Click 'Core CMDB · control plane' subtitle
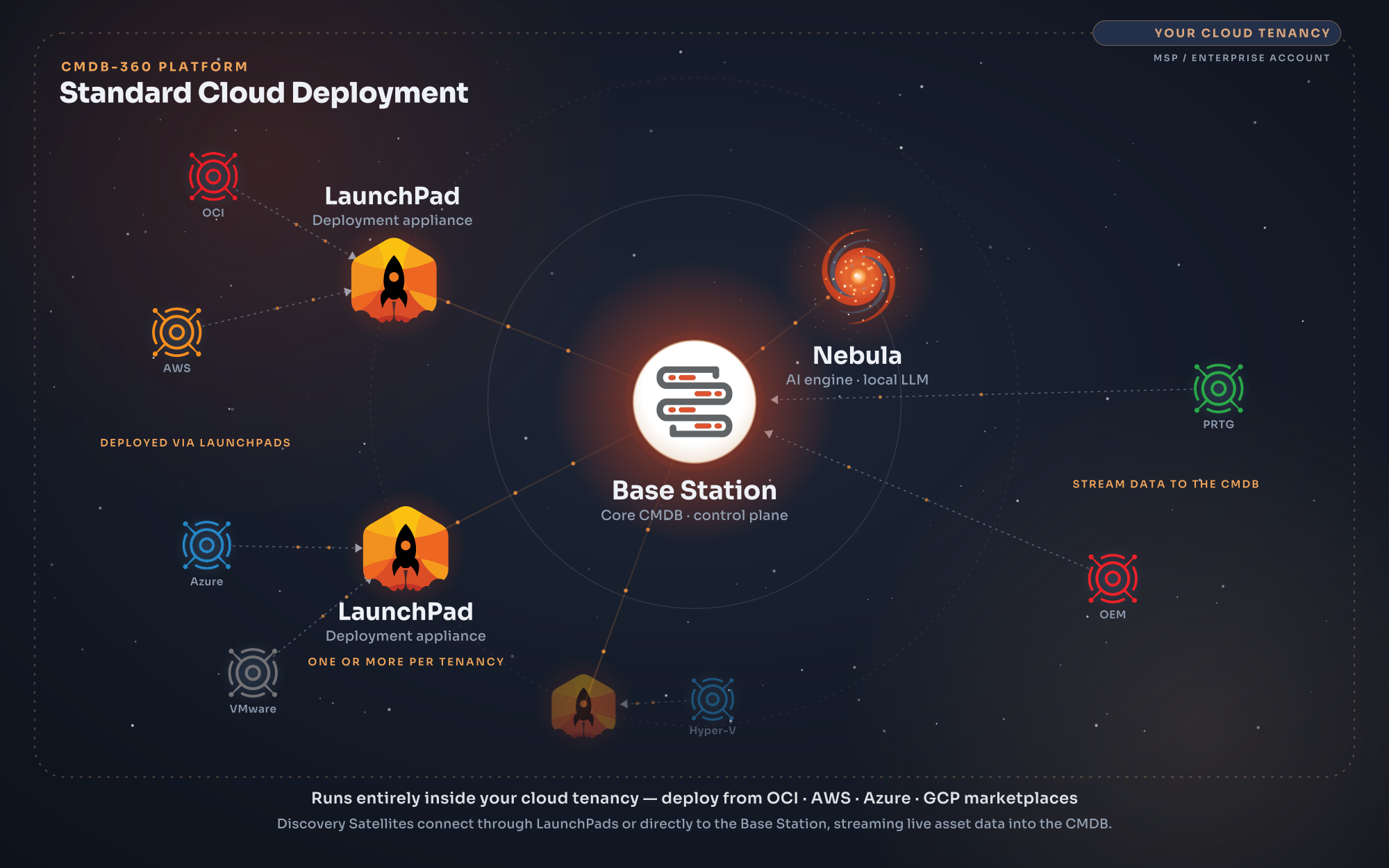The width and height of the screenshot is (1389, 868). pyautogui.click(x=694, y=515)
